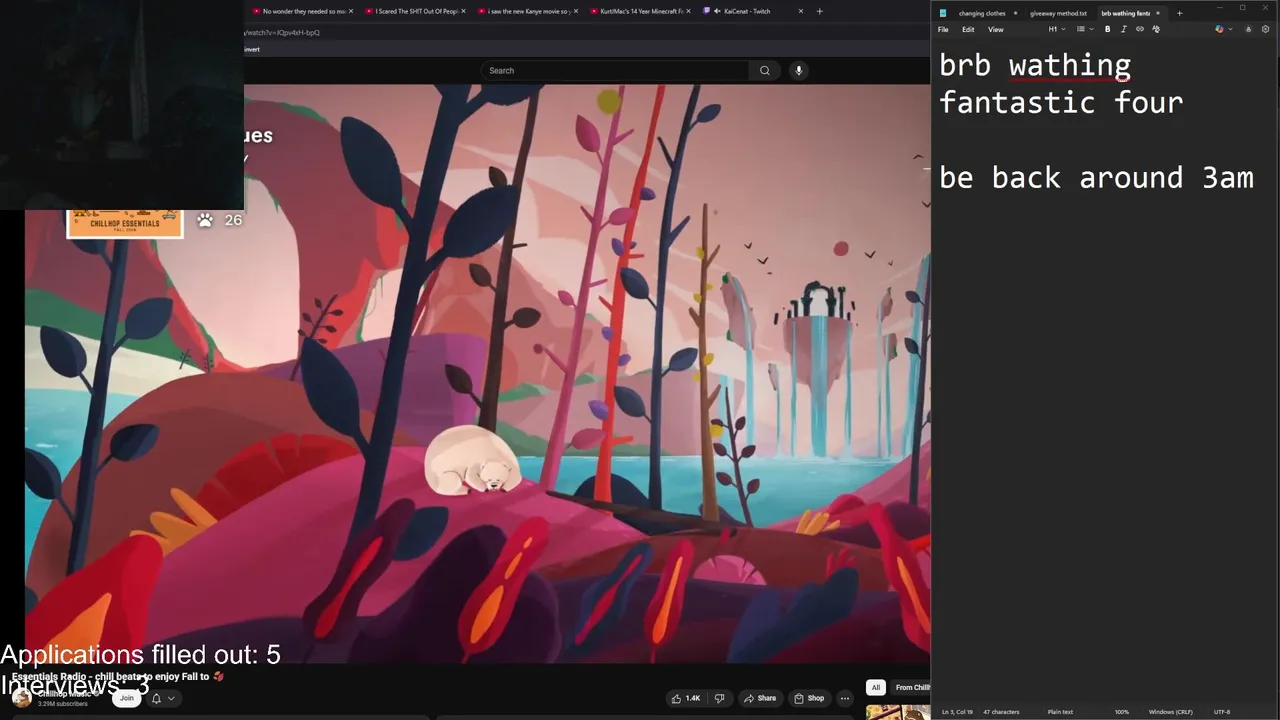Image resolution: width=1280 pixels, height=720 pixels.
Task: Click the video title 'Essentials Radio'
Action: click(118, 677)
